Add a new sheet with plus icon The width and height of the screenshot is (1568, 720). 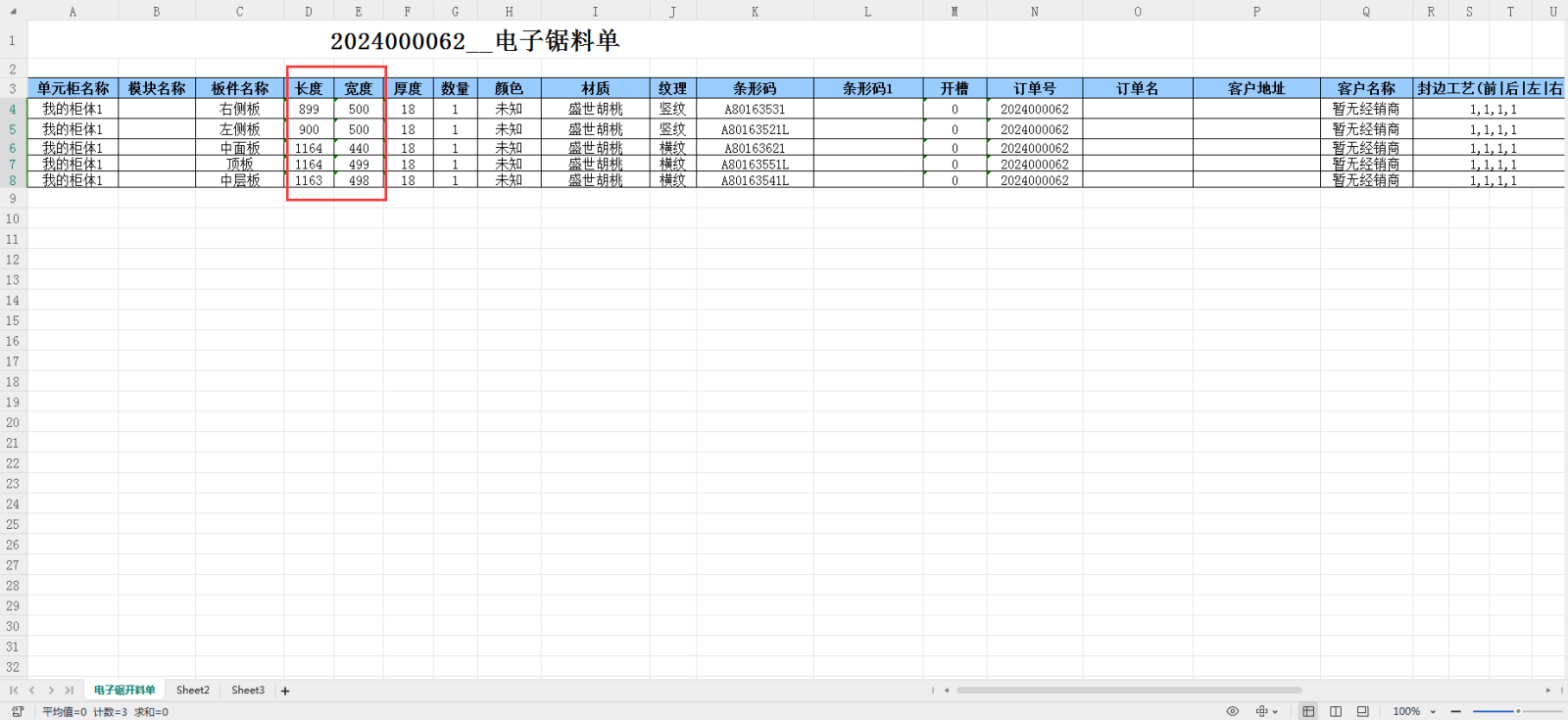click(x=285, y=691)
